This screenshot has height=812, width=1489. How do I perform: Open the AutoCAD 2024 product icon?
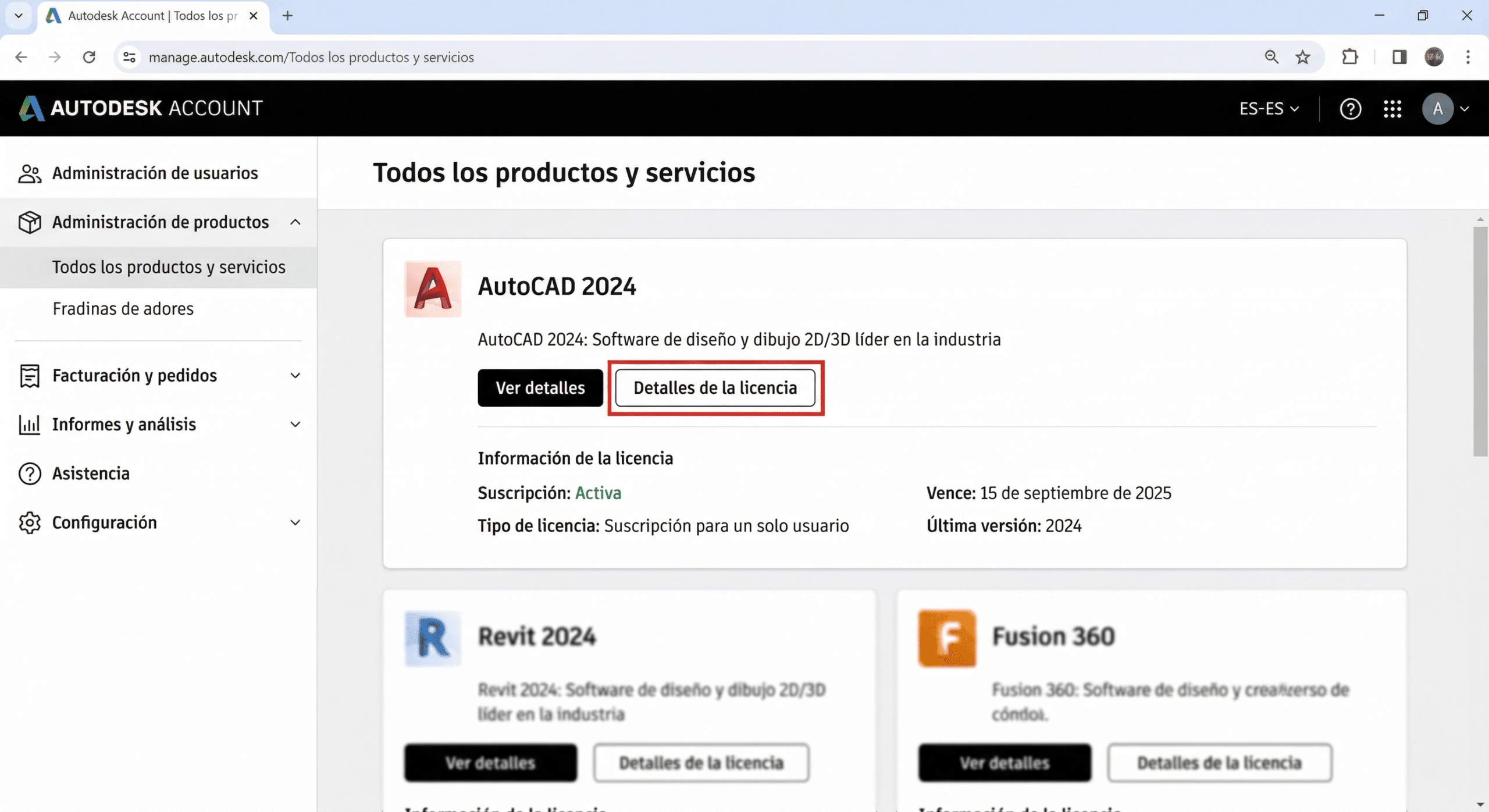[x=432, y=289]
